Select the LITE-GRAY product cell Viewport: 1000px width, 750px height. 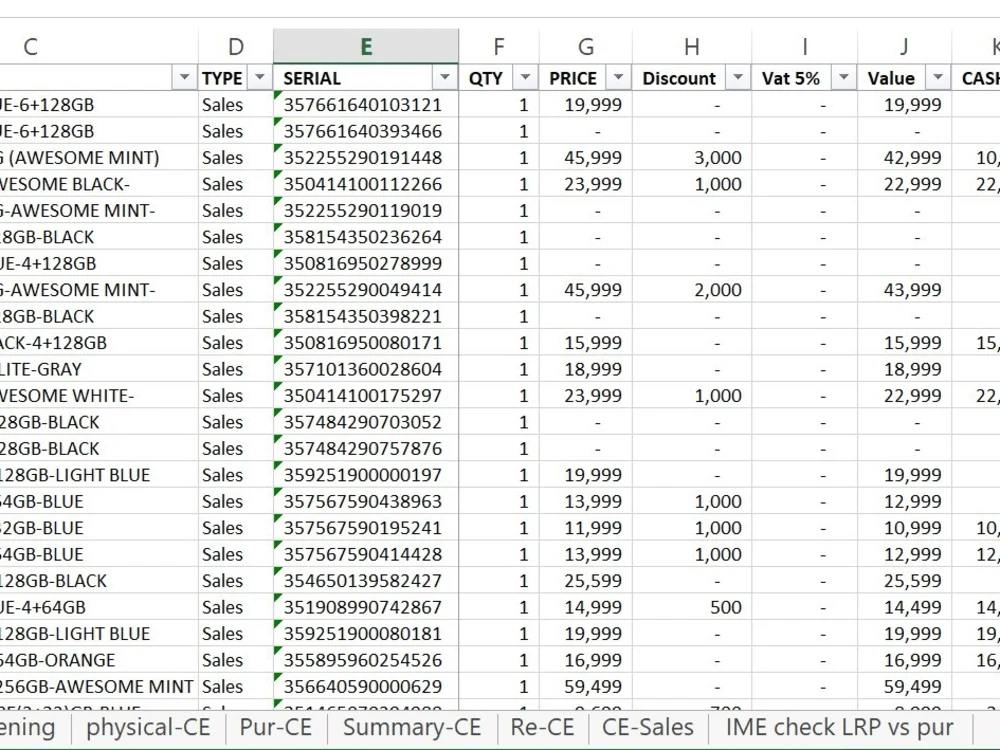99,369
